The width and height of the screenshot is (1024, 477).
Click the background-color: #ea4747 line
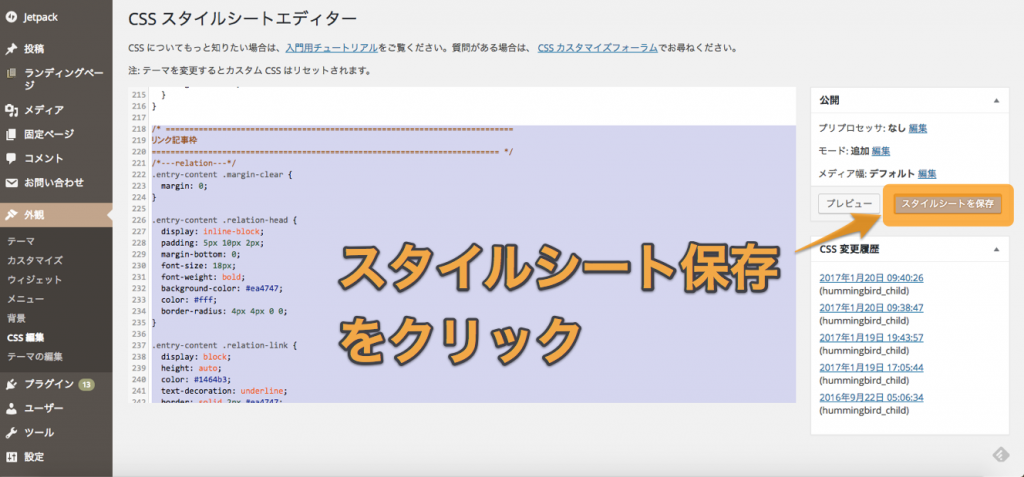pos(222,288)
